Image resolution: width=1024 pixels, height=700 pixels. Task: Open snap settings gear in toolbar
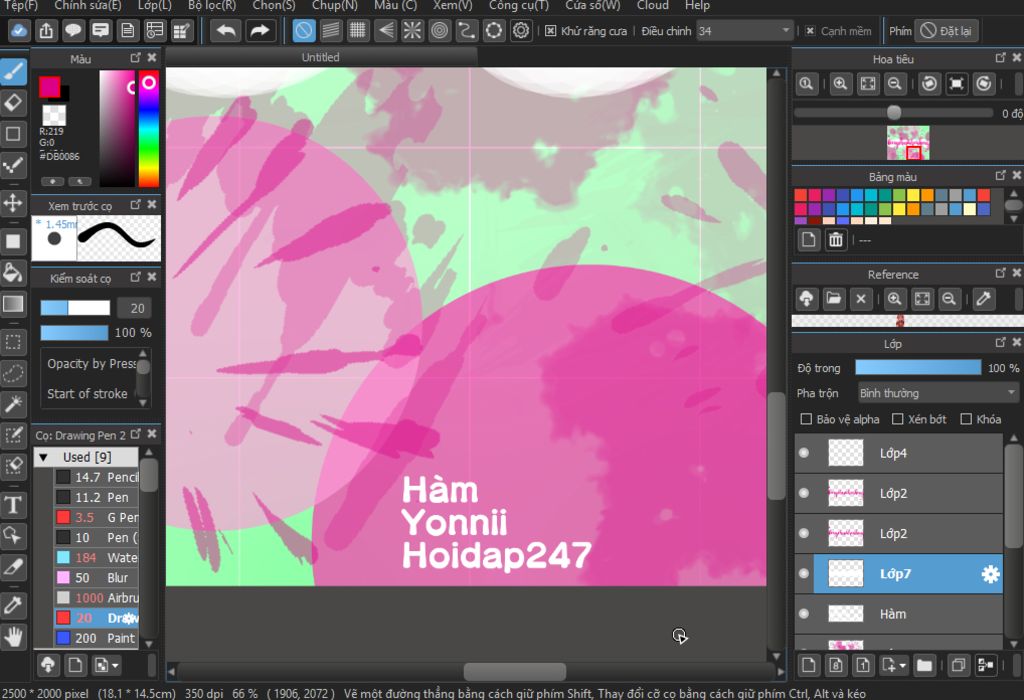(521, 31)
